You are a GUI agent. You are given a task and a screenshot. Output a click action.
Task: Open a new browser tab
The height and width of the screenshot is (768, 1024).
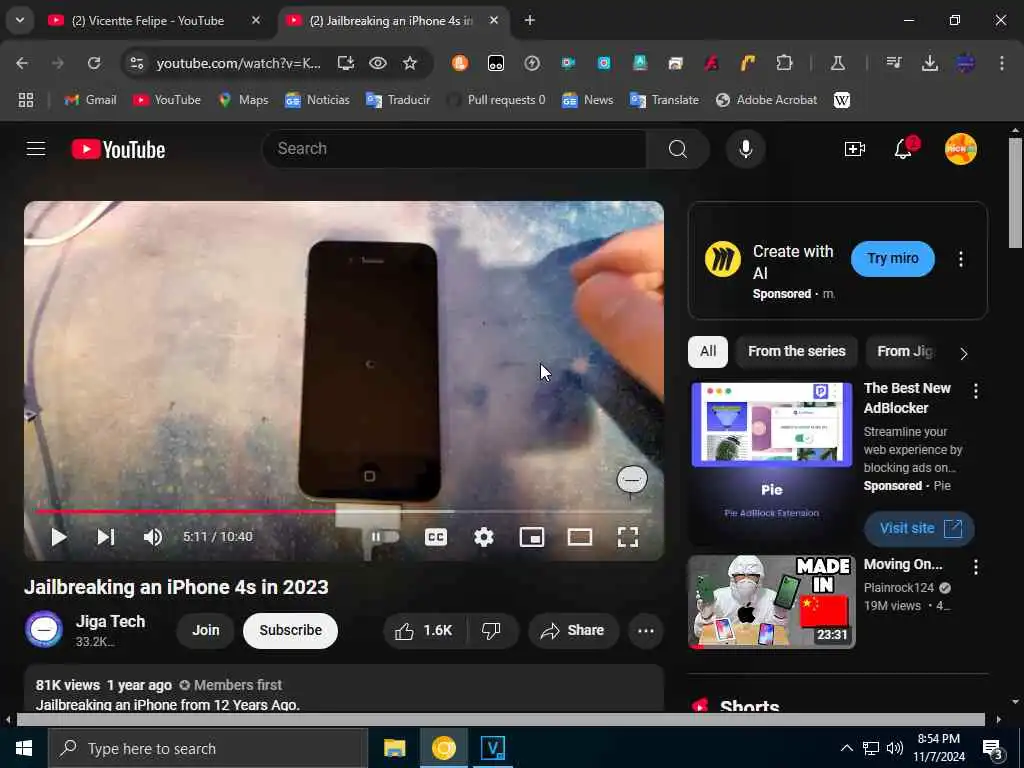pyautogui.click(x=530, y=20)
